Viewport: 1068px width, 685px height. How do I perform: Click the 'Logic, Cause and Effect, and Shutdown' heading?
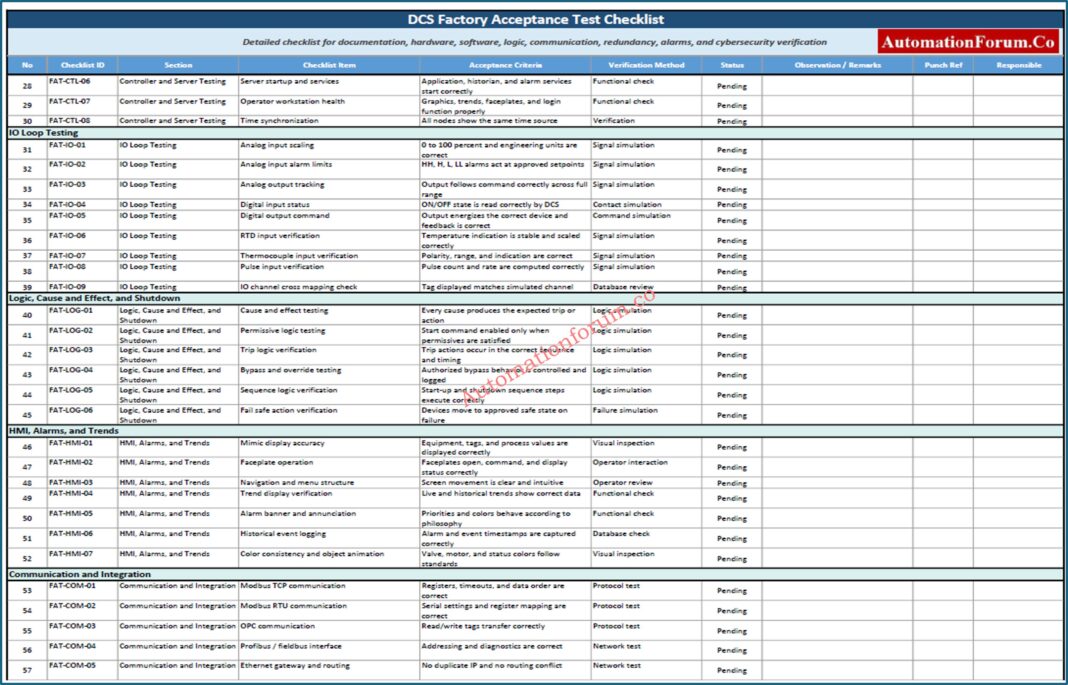click(535, 298)
